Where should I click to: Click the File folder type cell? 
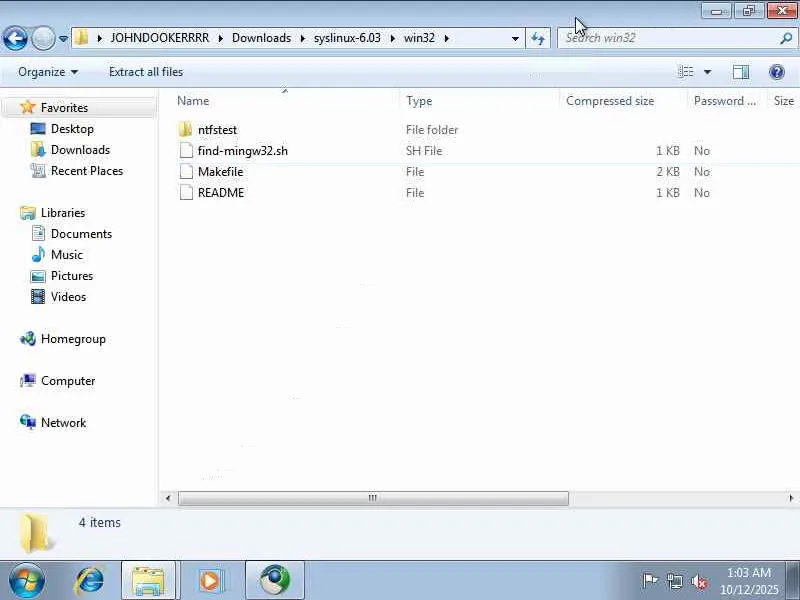432,130
